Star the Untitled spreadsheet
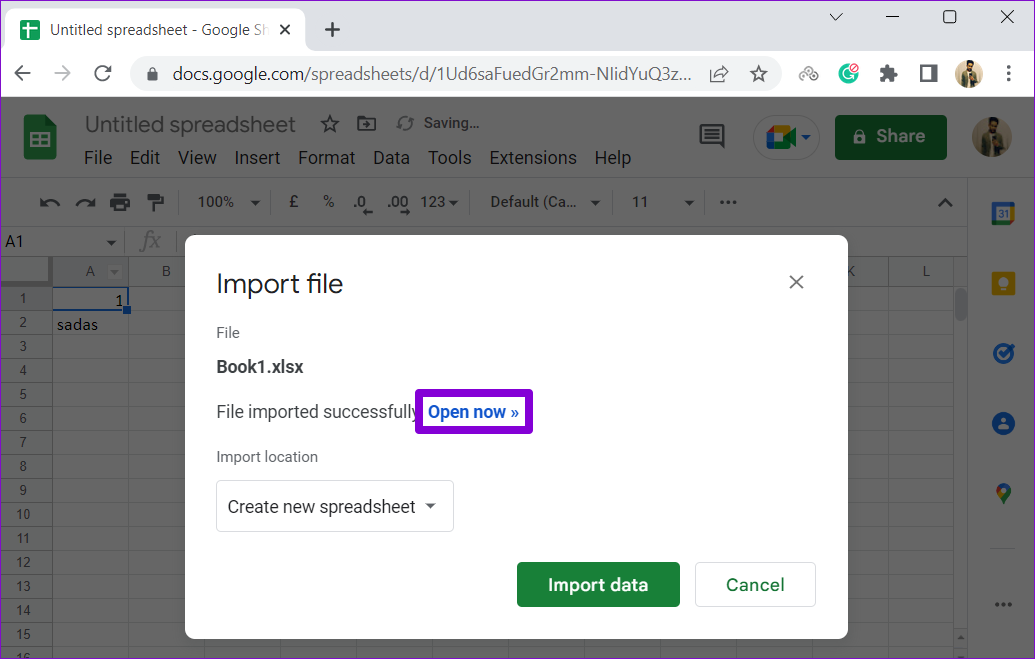Viewport: 1035px width, 659px height. (x=329, y=123)
